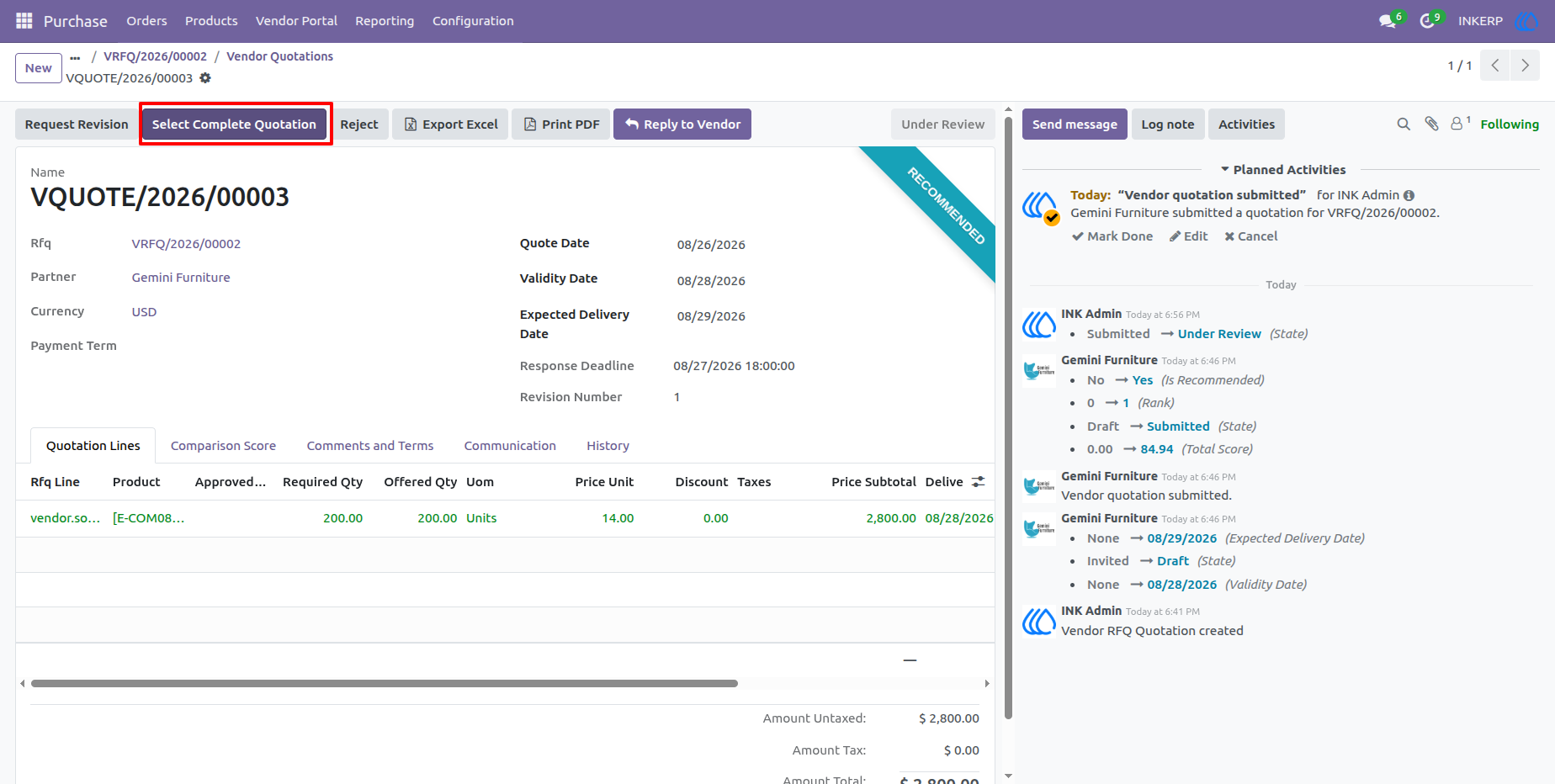Click the horizontal scrollbar of quotation lines
Viewport: 1555px width, 784px height.
tap(385, 684)
